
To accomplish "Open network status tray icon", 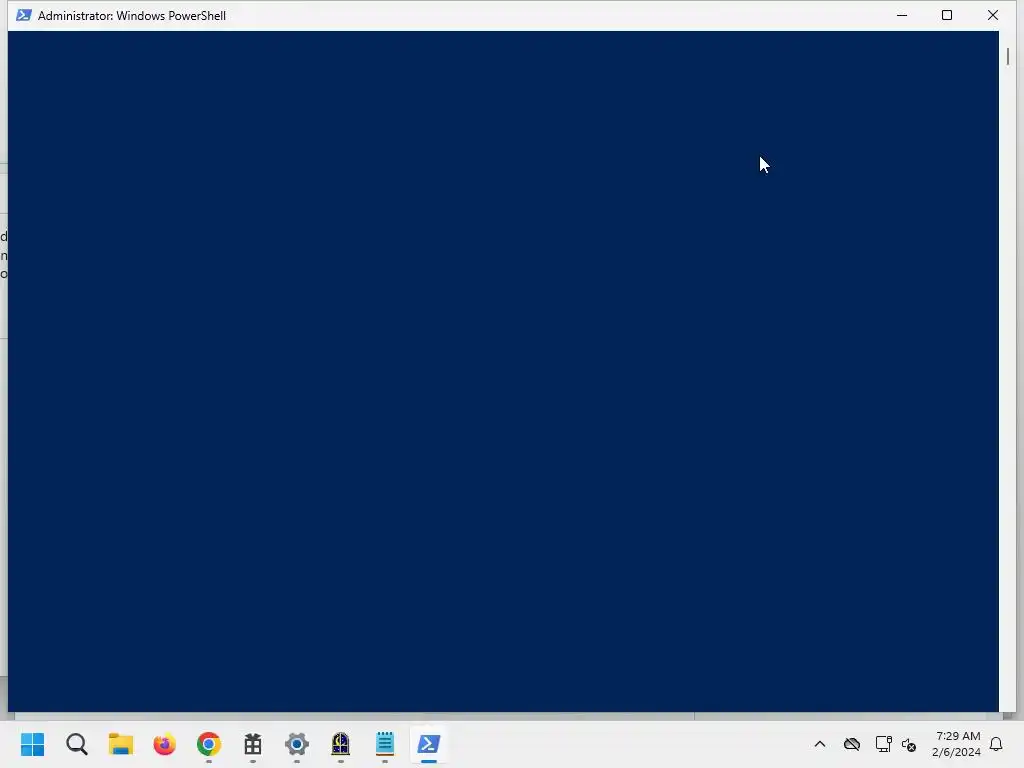I will tap(884, 744).
